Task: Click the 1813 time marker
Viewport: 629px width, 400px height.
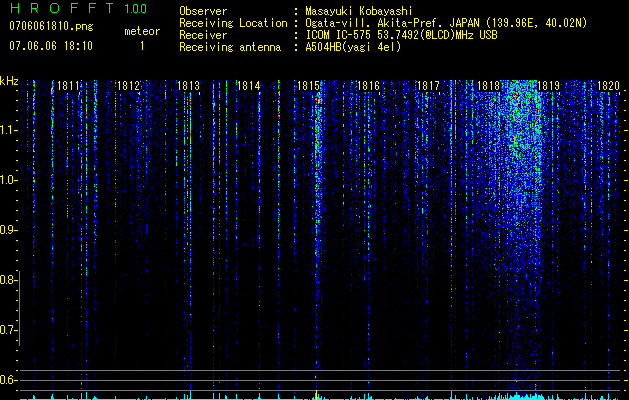Action: [188, 85]
